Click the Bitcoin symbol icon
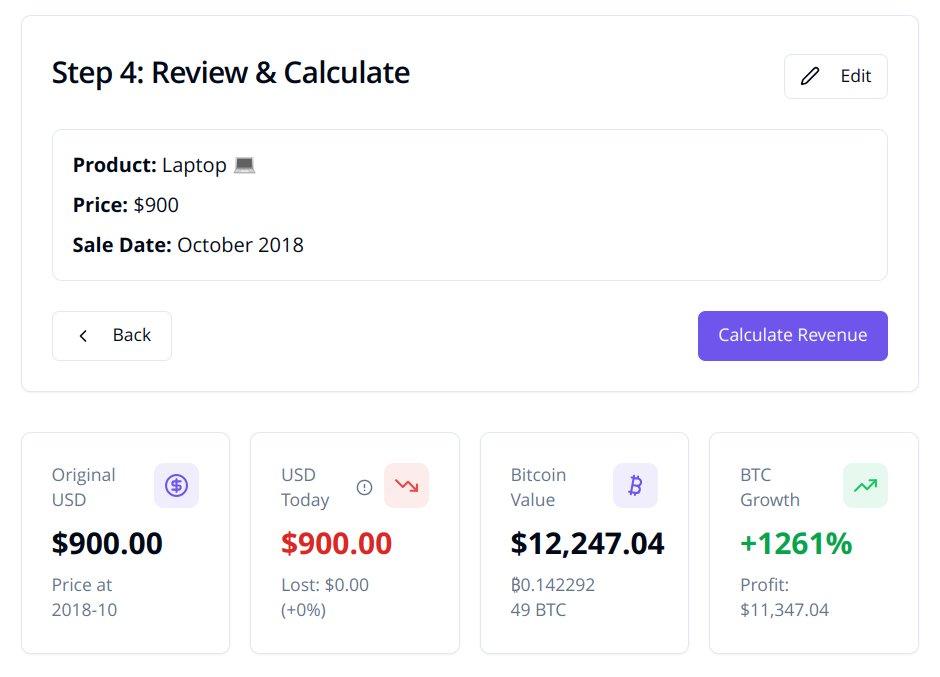940x677 pixels. click(x=635, y=486)
